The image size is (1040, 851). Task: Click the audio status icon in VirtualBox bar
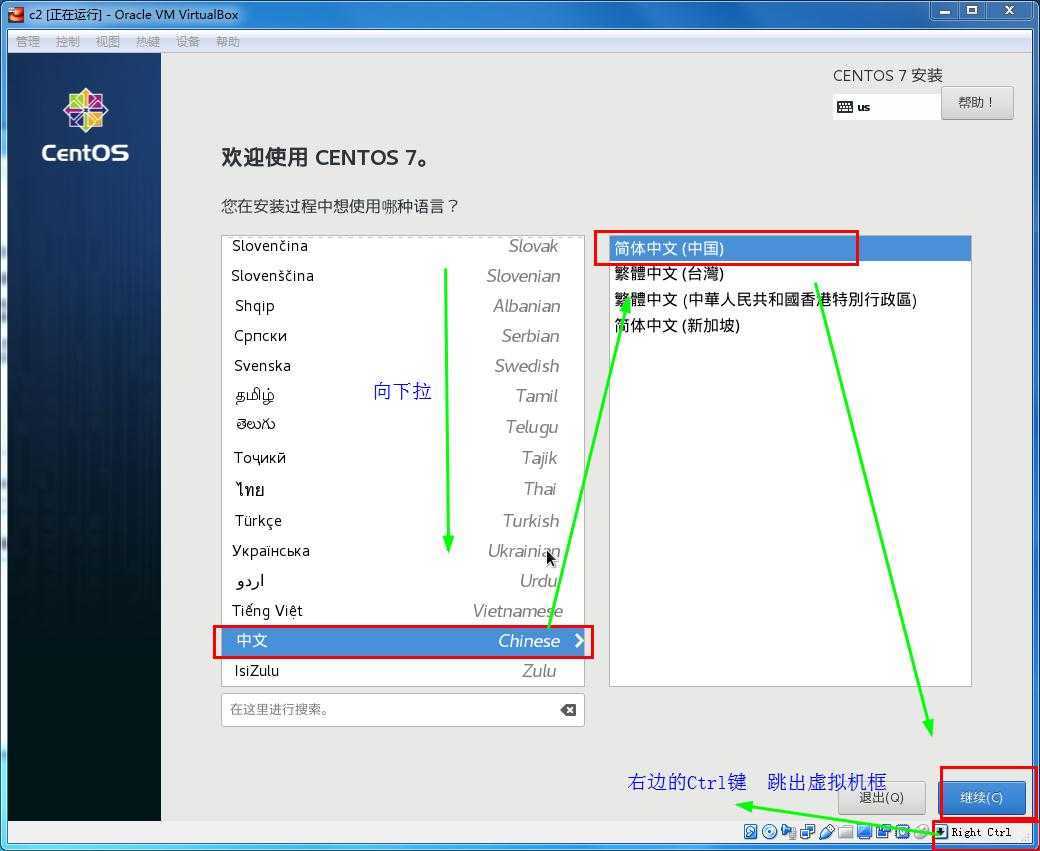coord(788,831)
